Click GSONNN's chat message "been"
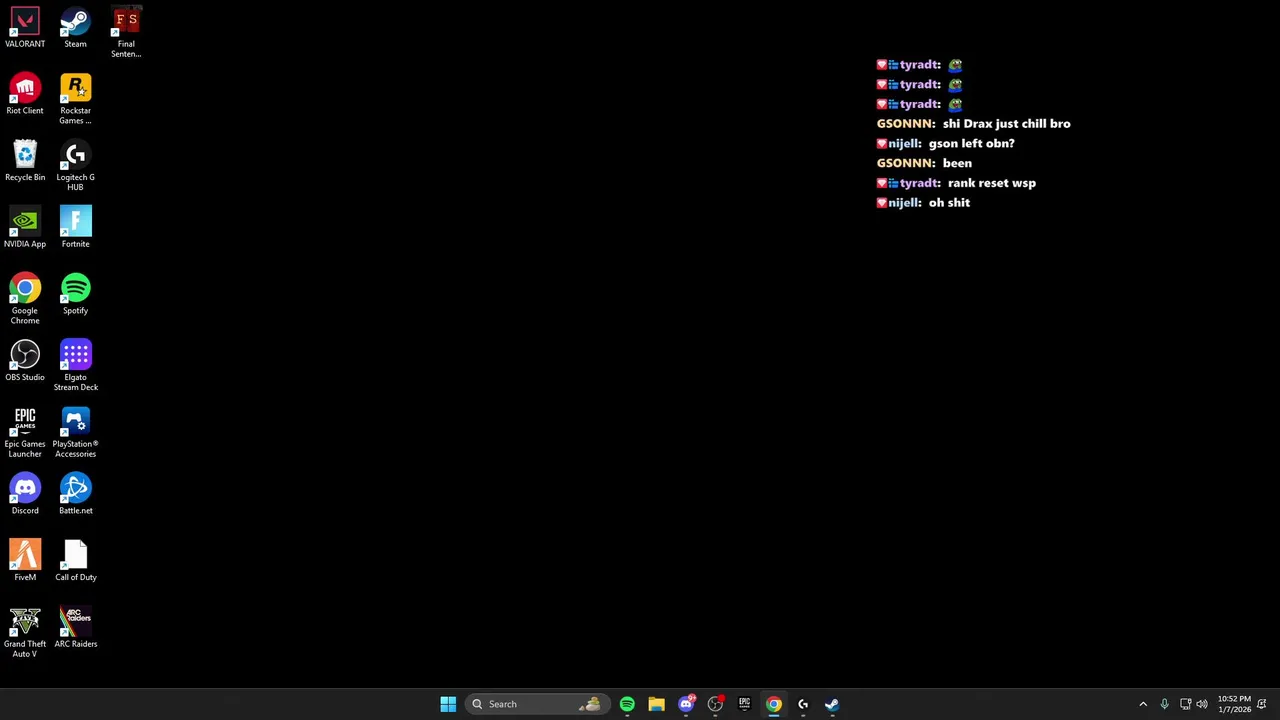The width and height of the screenshot is (1280, 720). 957,163
